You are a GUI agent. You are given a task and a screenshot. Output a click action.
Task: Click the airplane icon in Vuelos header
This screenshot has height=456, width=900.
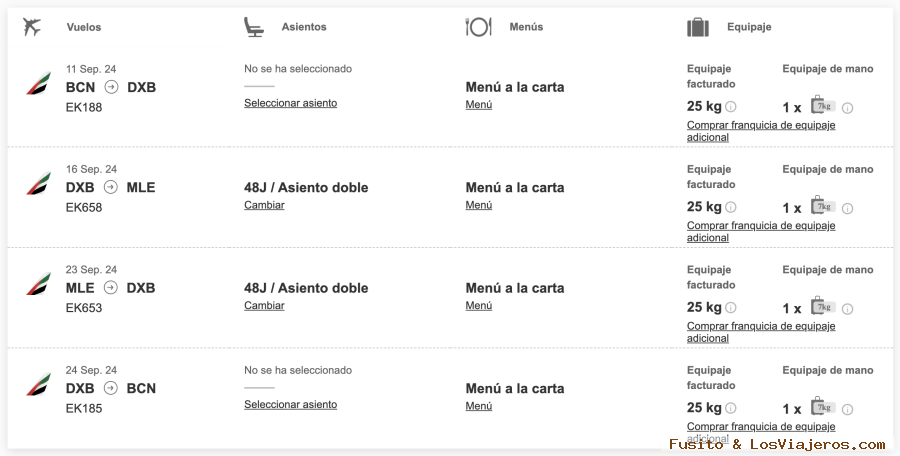click(x=32, y=27)
